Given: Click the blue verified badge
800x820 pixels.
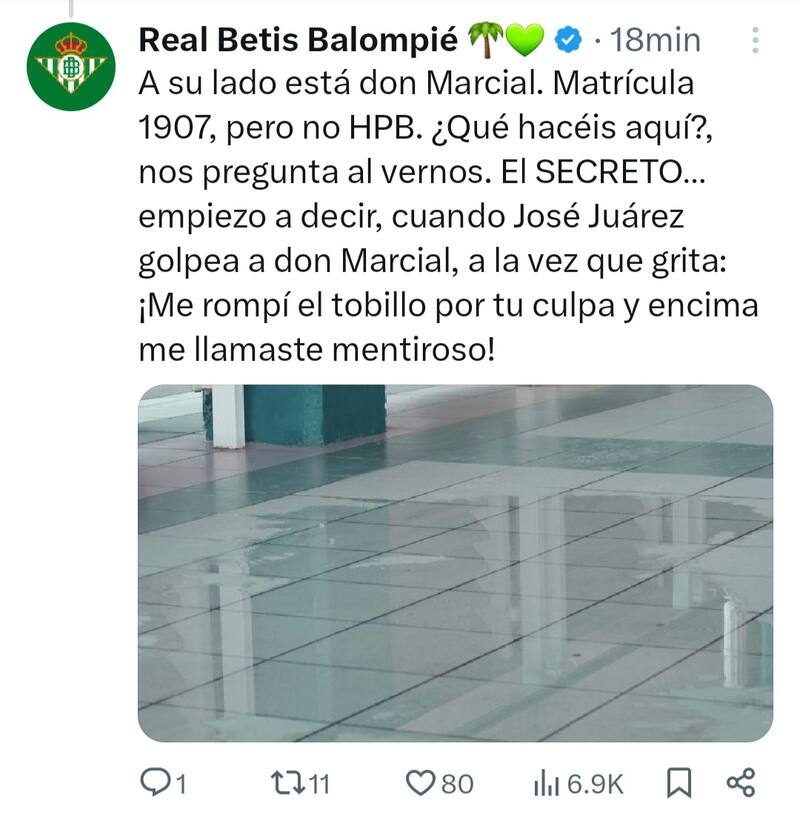Looking at the screenshot, I should coord(569,40).
